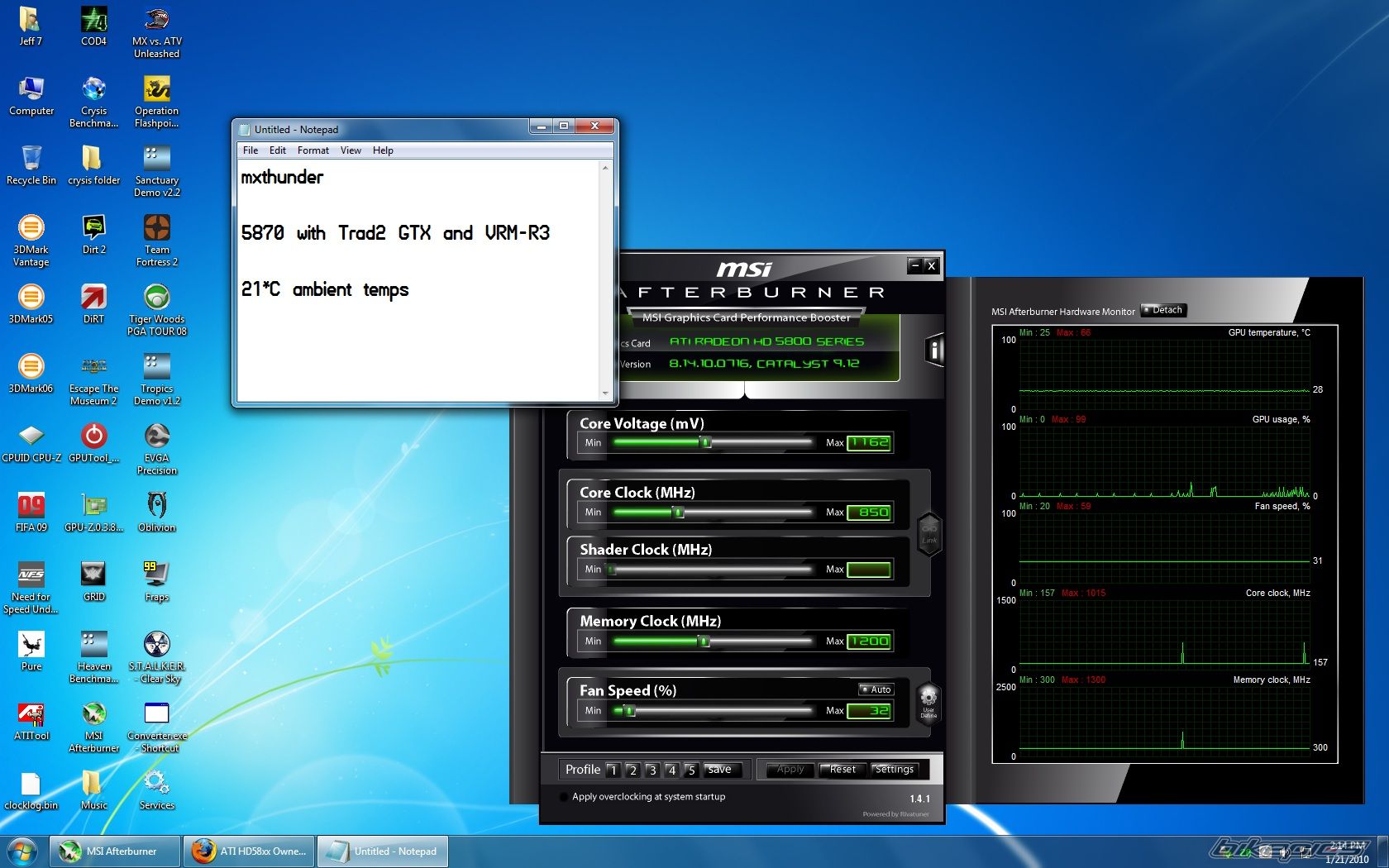Viewport: 1389px width, 868px height.
Task: Switch to the ATI HD58xx Firefox taskbar window
Action: pyautogui.click(x=249, y=851)
